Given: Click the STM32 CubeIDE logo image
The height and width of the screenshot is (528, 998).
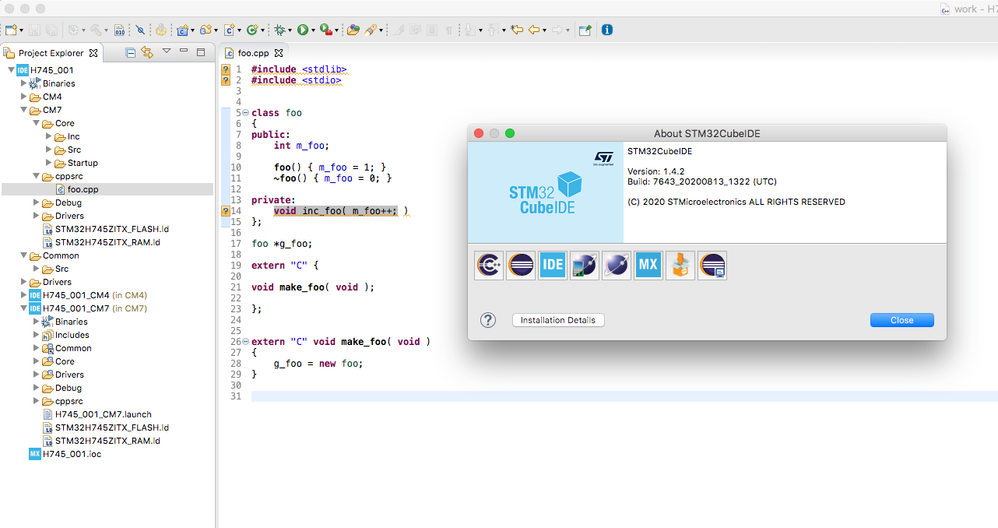Looking at the screenshot, I should 545,192.
